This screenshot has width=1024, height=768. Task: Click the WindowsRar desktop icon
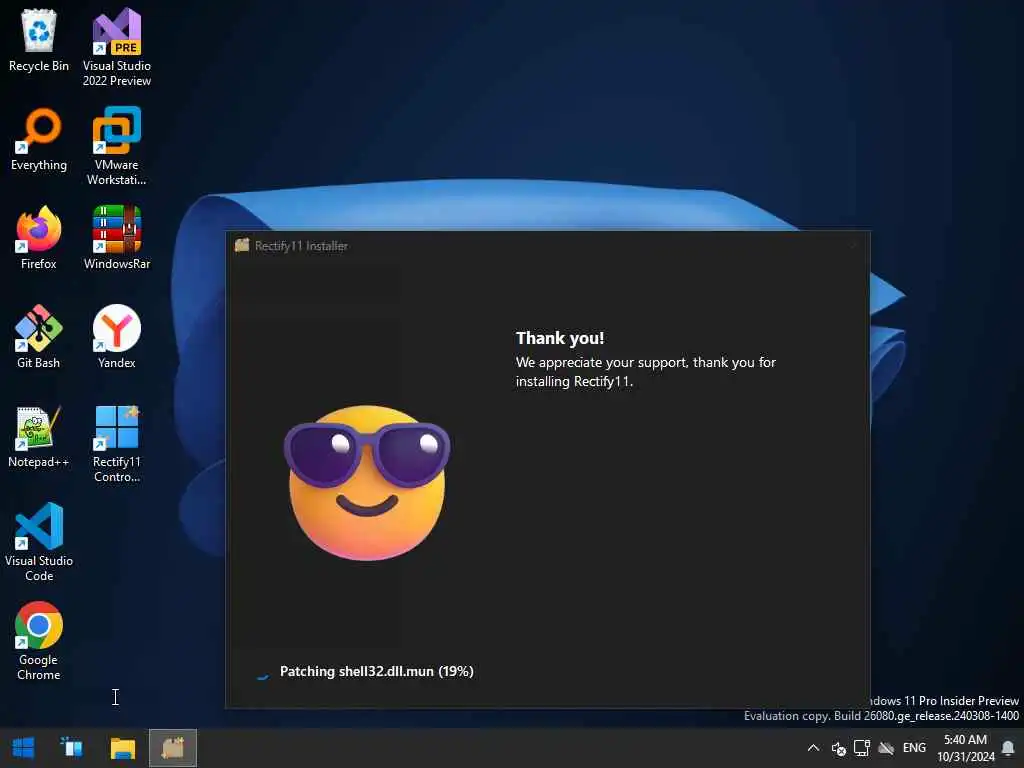tap(117, 238)
